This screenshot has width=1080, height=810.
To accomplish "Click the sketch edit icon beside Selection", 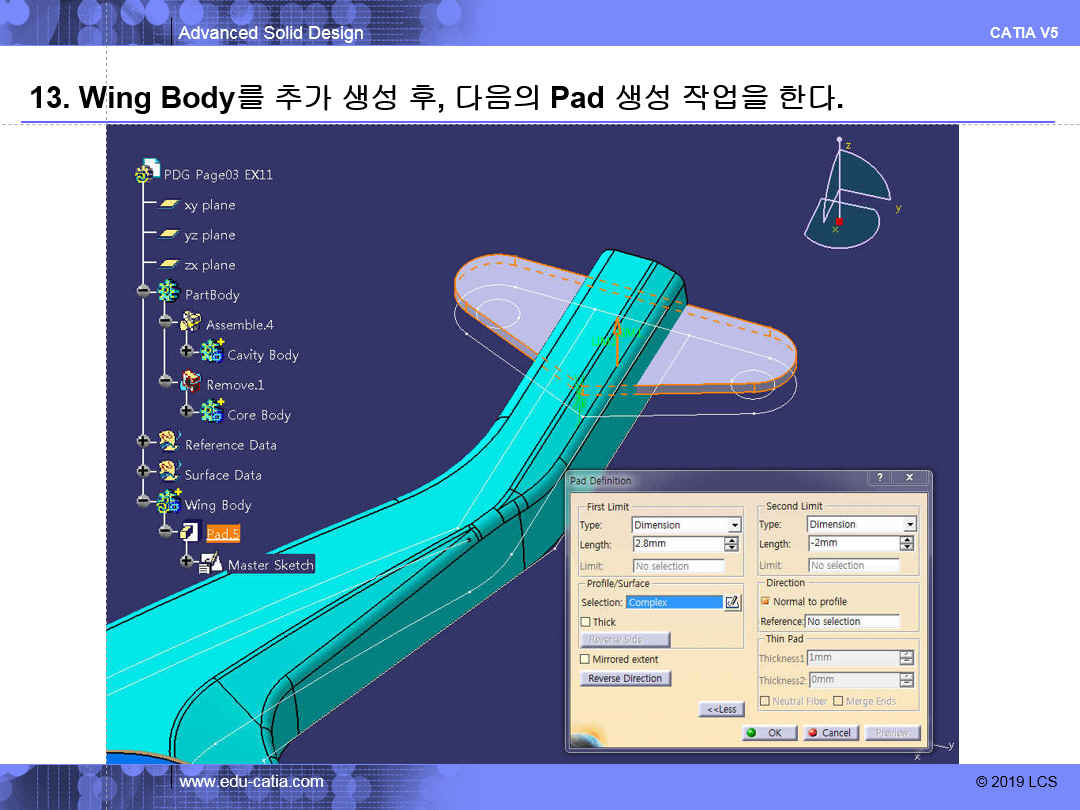I will click(x=732, y=602).
